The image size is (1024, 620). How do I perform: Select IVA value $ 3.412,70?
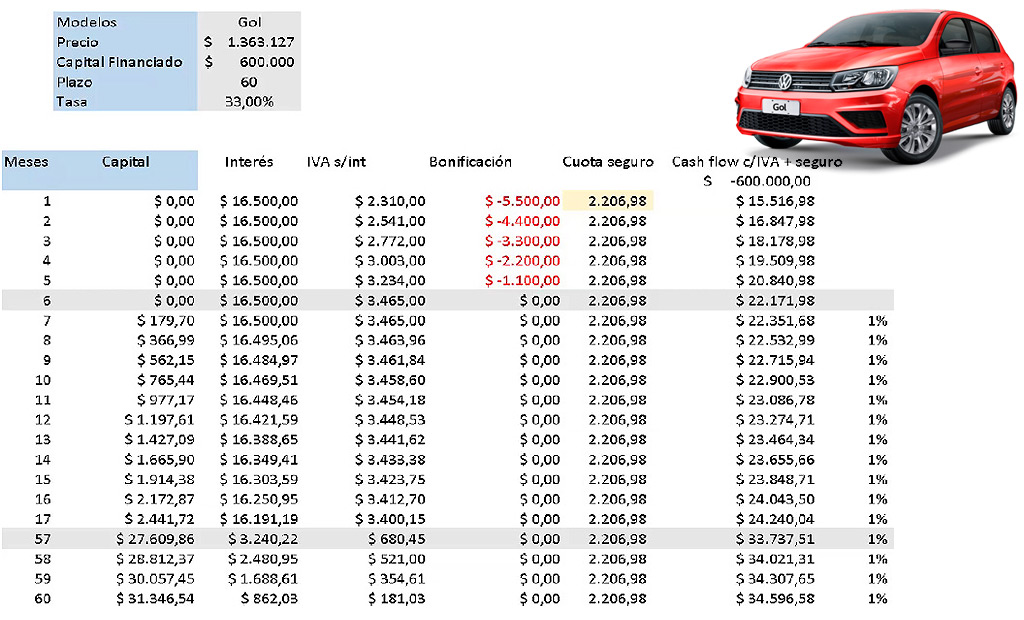(390, 499)
